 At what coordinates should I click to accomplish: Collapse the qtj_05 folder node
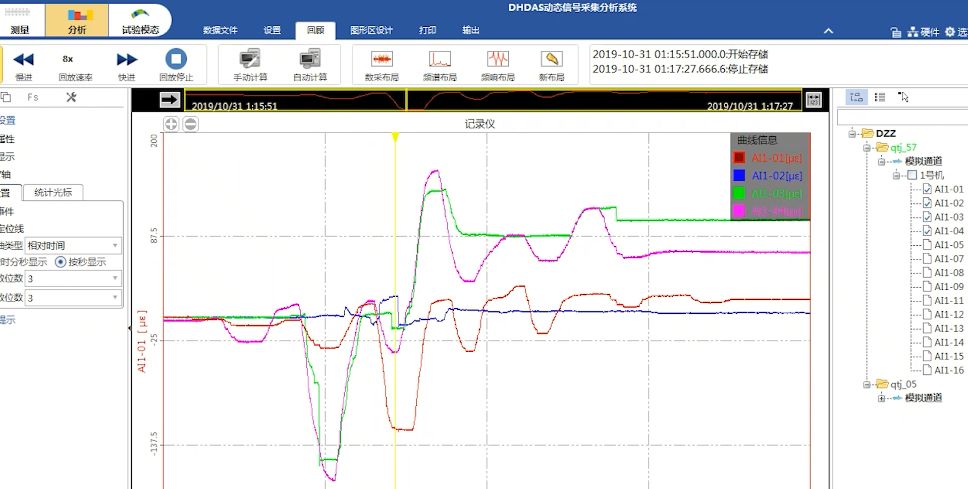(867, 384)
